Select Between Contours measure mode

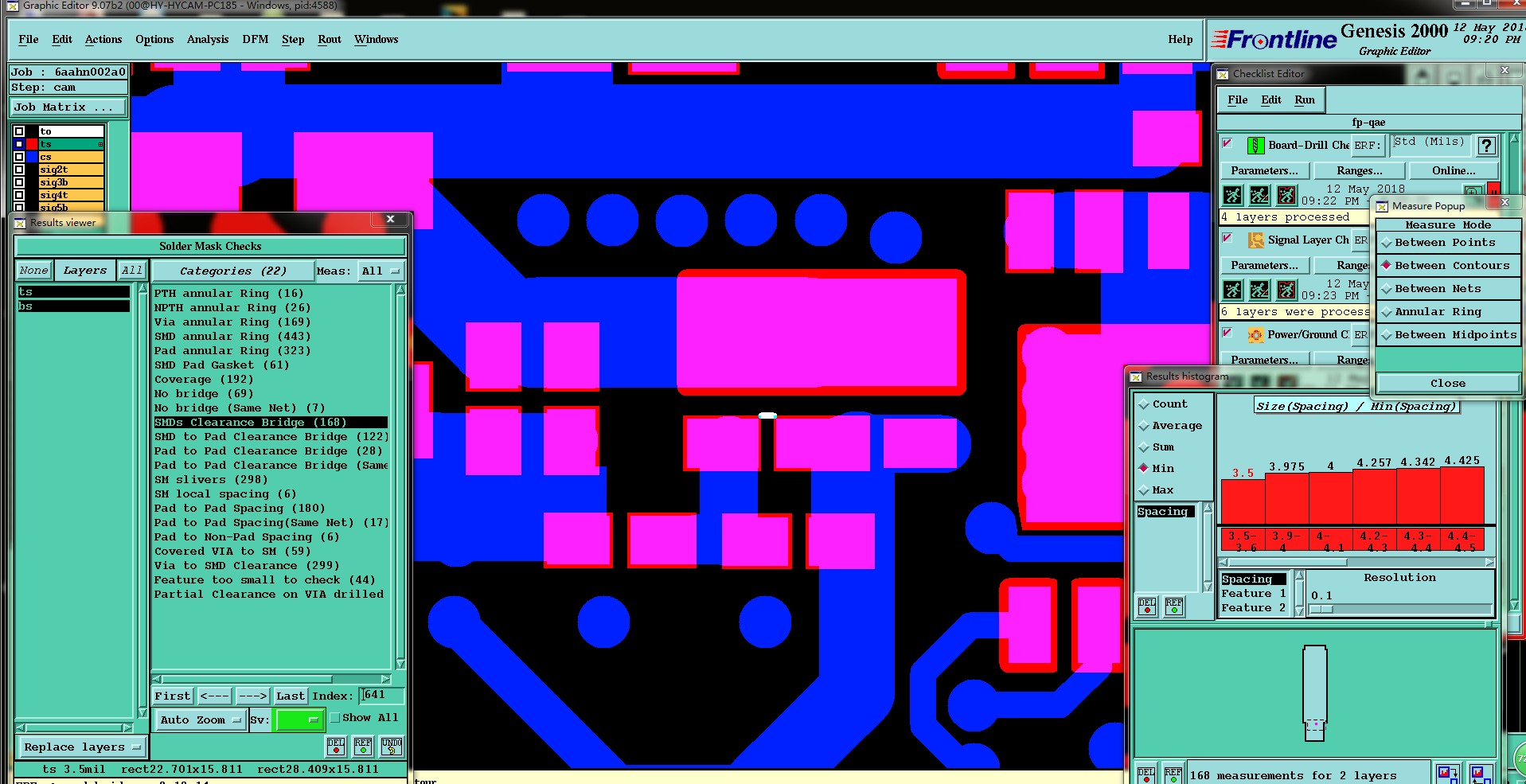tap(1448, 266)
